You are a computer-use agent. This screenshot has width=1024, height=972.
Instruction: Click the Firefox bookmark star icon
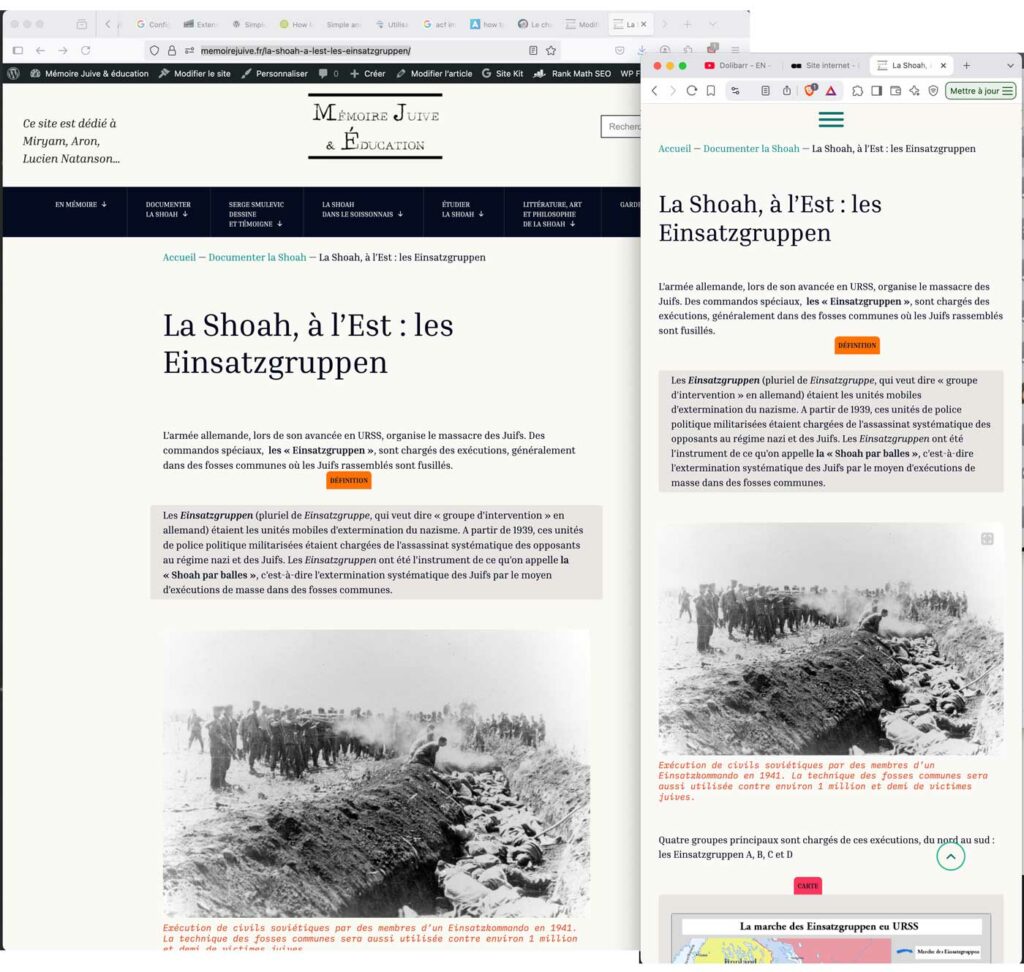[x=551, y=50]
